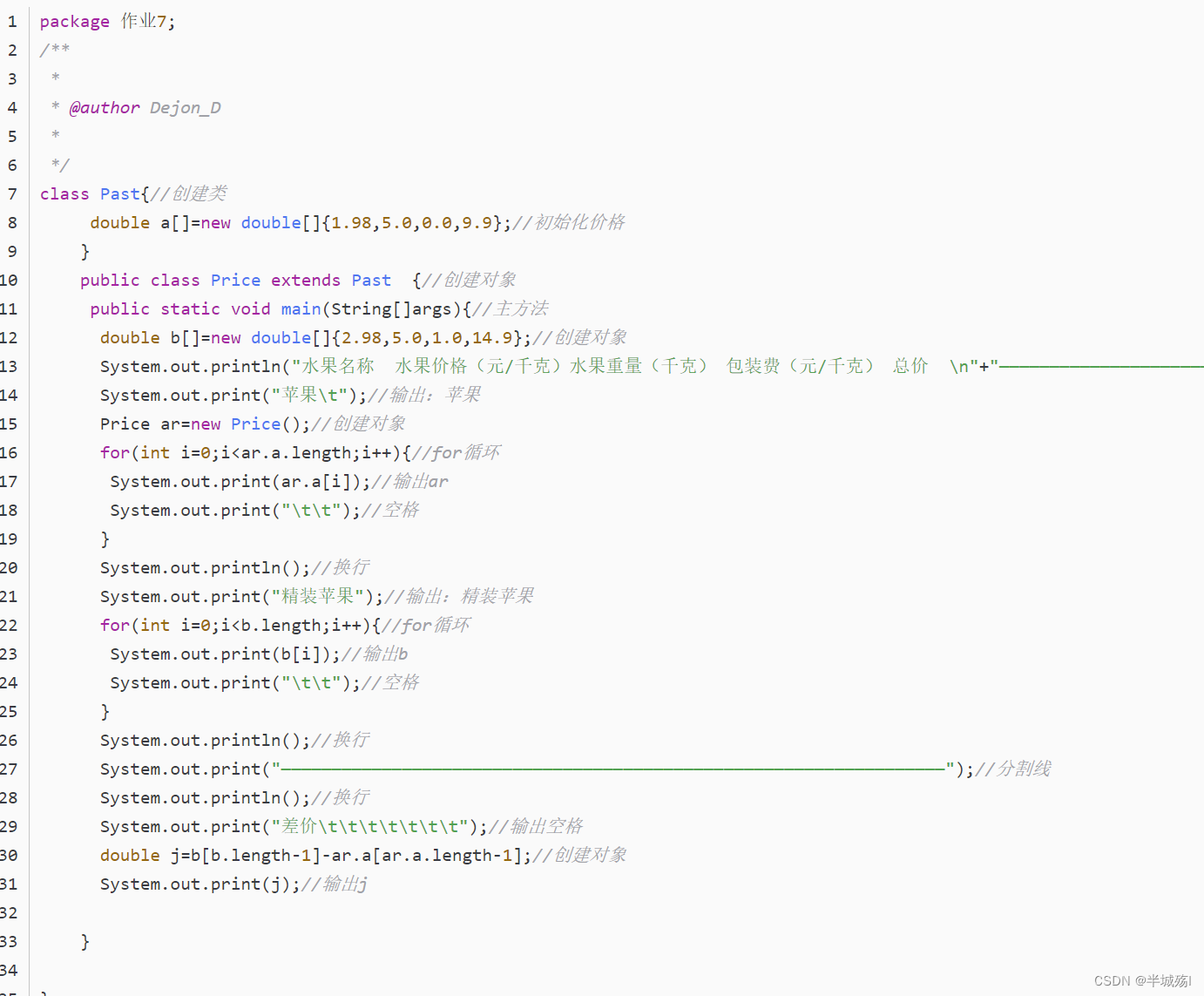Click the '差价' print statement on line 29

click(x=294, y=826)
